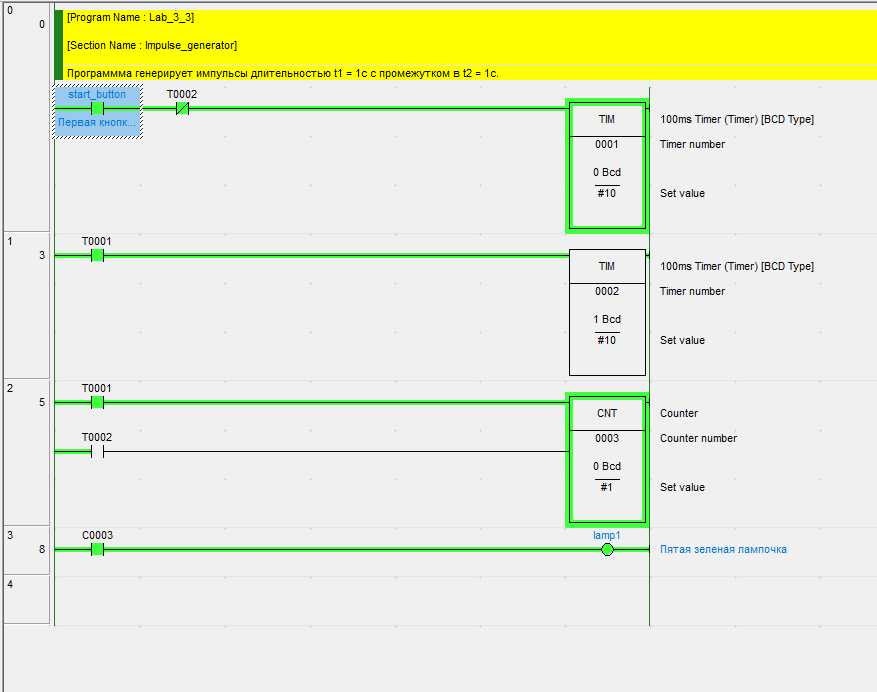
Task: Click the #10 set value of TIM 0002
Action: 607,340
